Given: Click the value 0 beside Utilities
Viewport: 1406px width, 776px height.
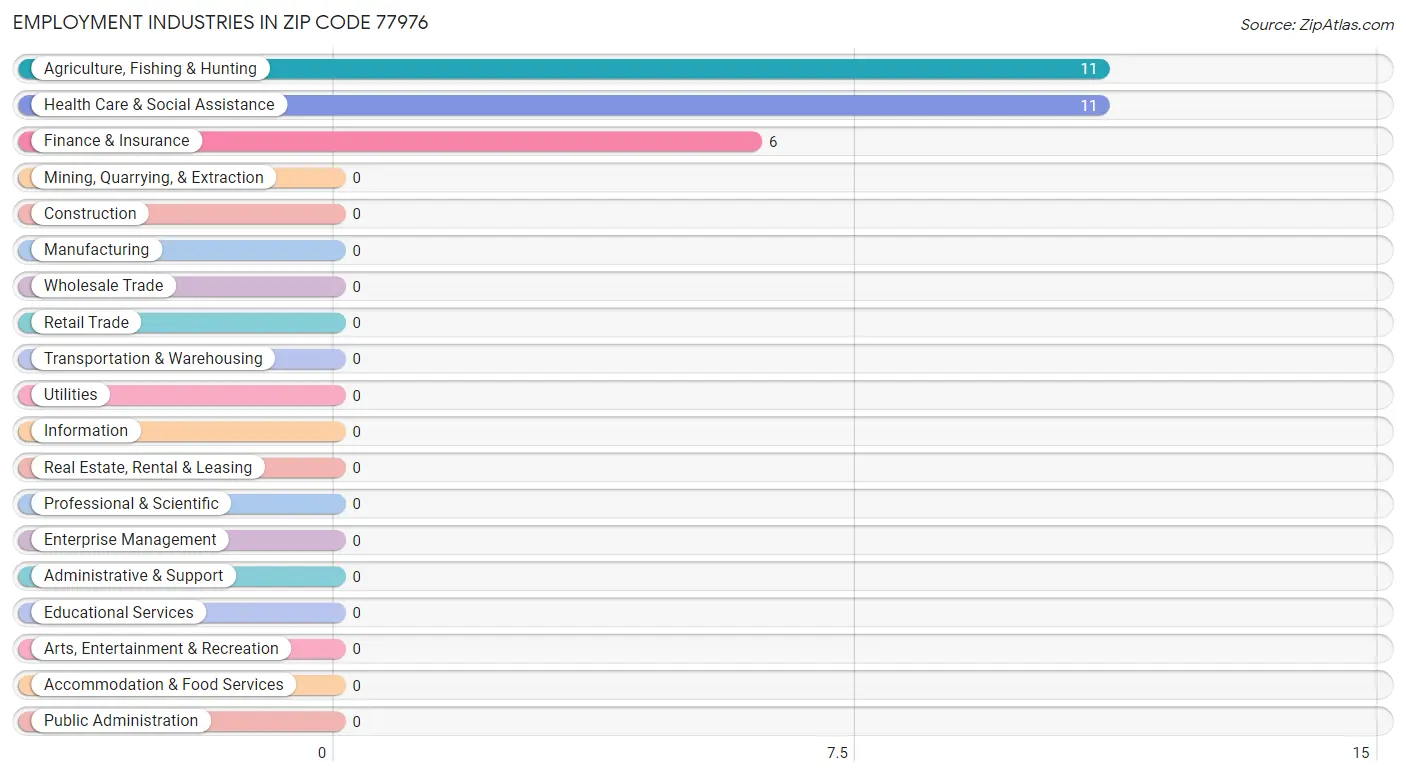Looking at the screenshot, I should pos(356,395).
